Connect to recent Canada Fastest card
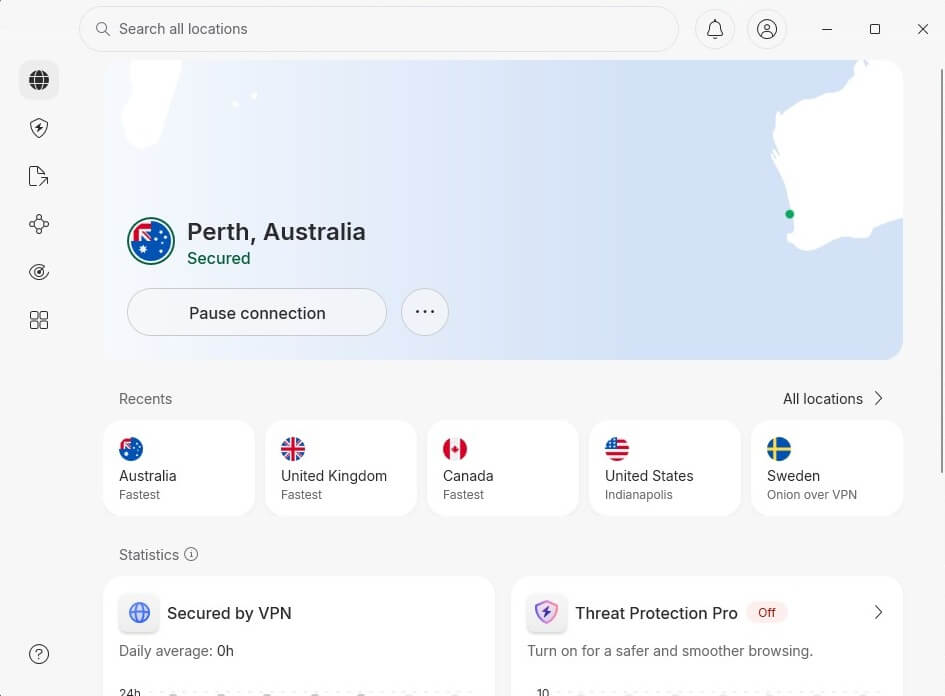The width and height of the screenshot is (945, 696). click(503, 468)
